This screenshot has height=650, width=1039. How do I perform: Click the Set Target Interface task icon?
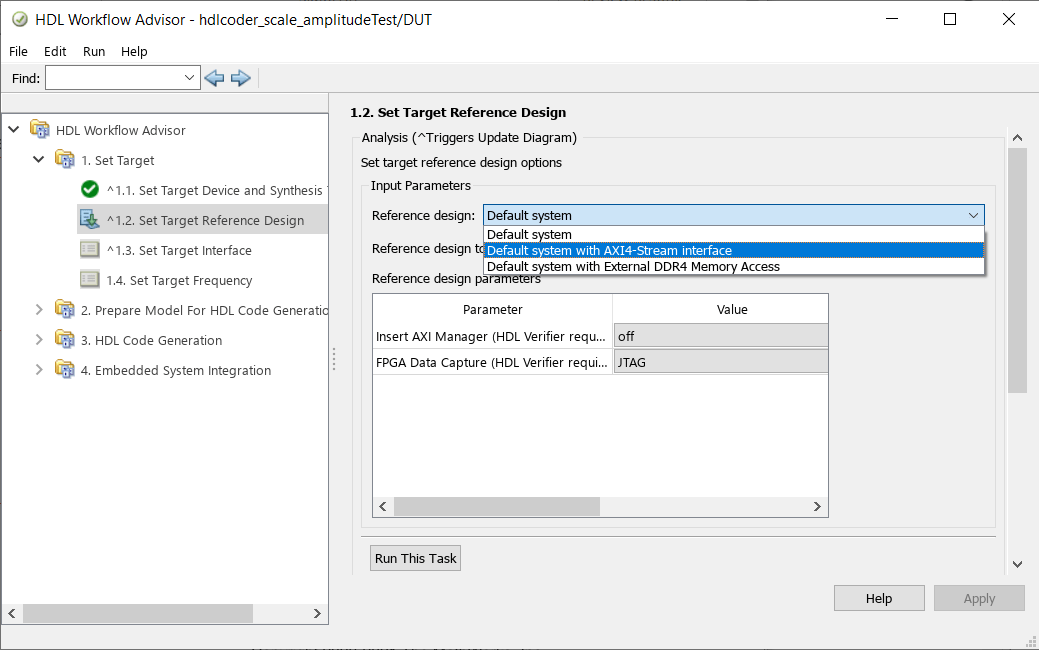click(x=90, y=250)
